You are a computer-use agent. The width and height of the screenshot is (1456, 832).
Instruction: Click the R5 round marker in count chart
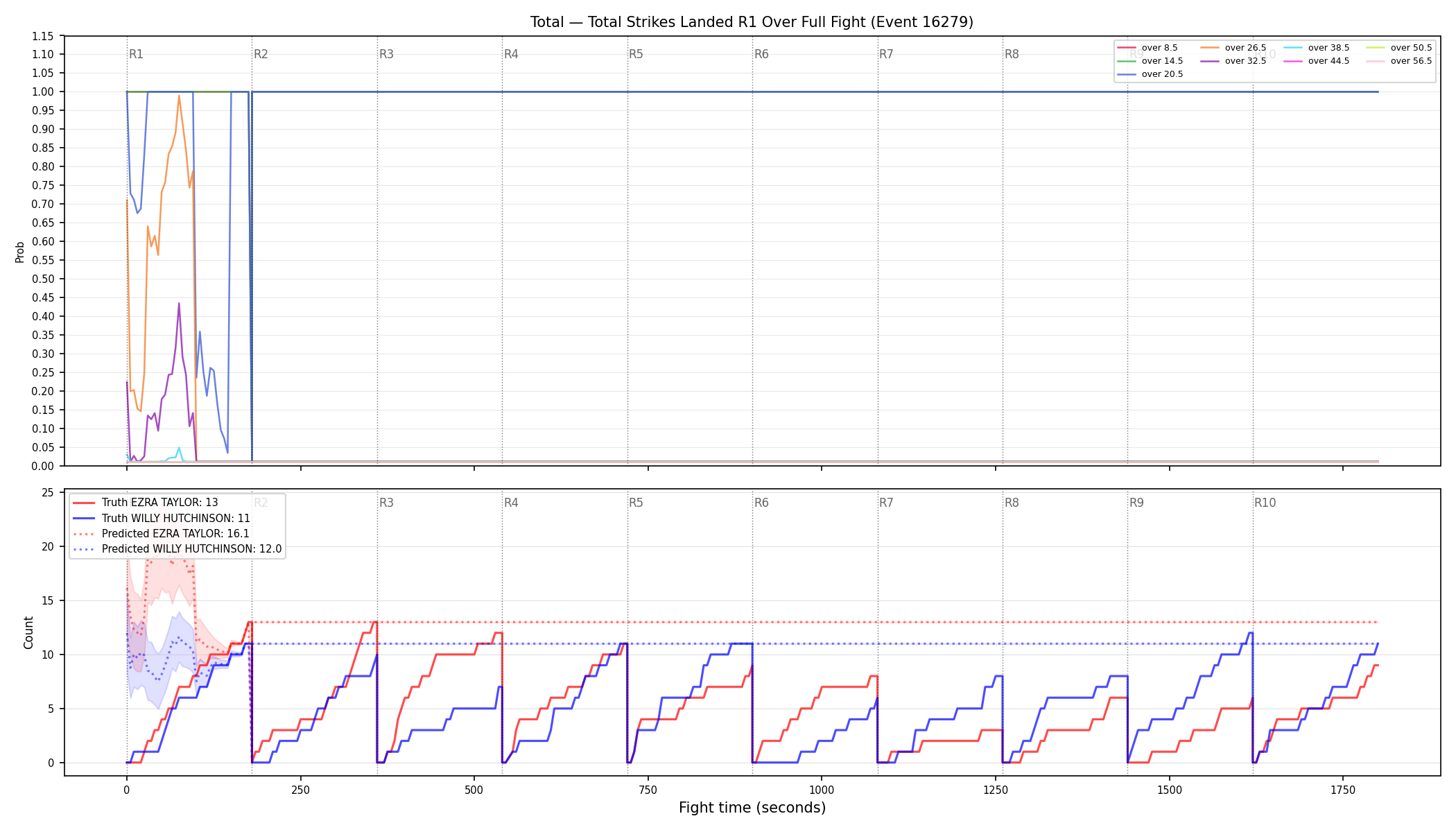click(x=636, y=503)
